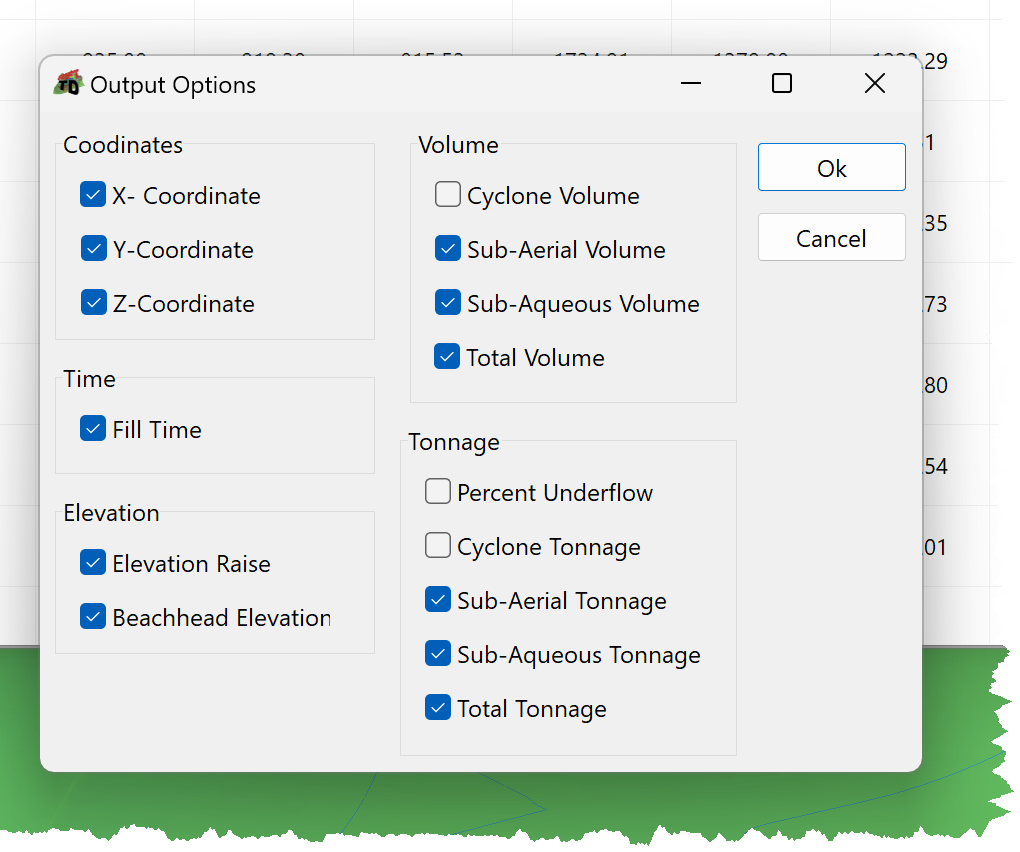Uncheck the X- Coordinate checkbox
This screenshot has width=1020, height=852.
93,194
